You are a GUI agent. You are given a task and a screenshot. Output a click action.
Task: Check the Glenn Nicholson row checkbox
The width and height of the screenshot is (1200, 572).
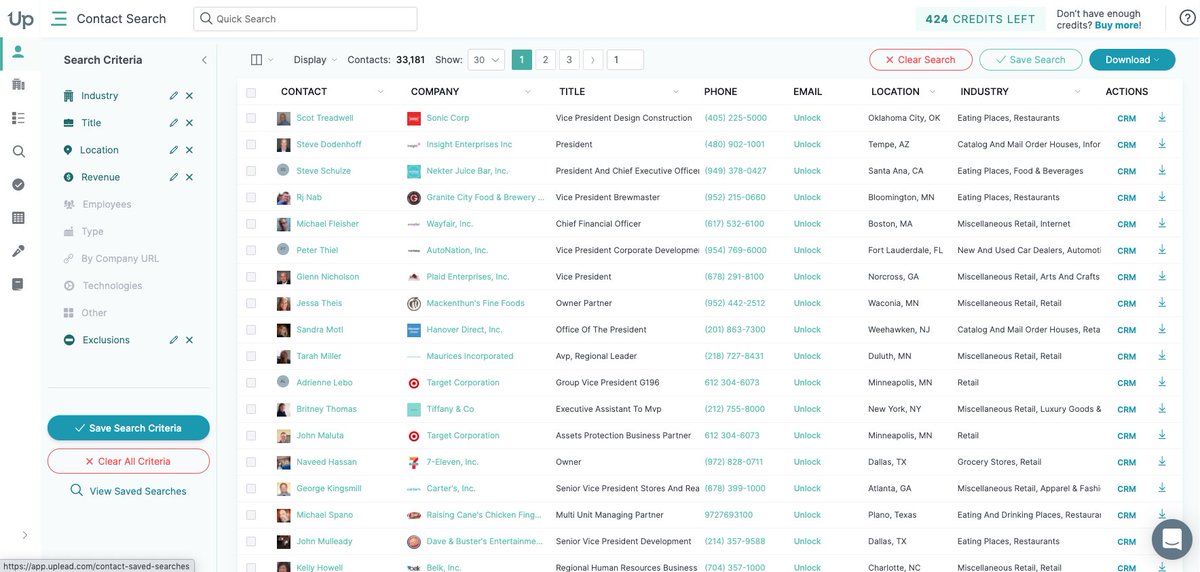[251, 277]
